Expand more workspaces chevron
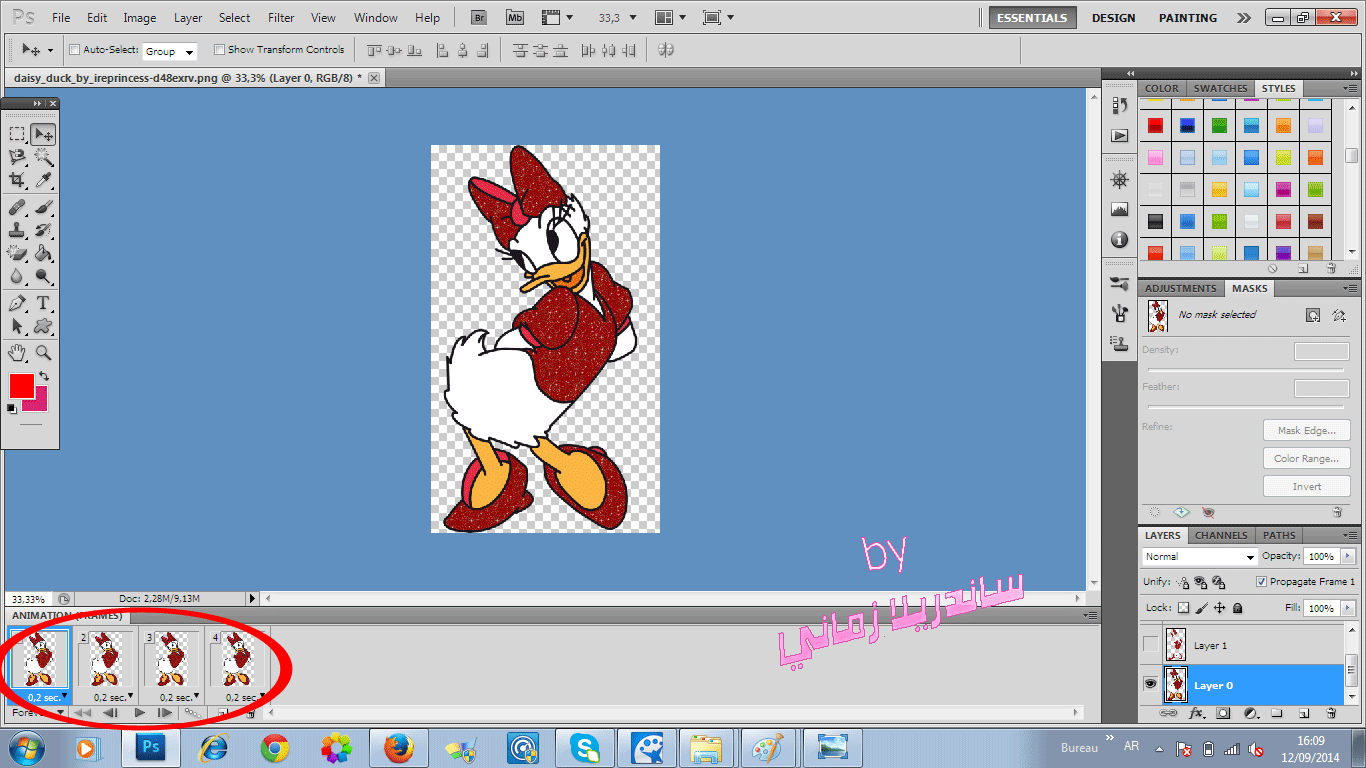1366x768 pixels. click(1243, 18)
